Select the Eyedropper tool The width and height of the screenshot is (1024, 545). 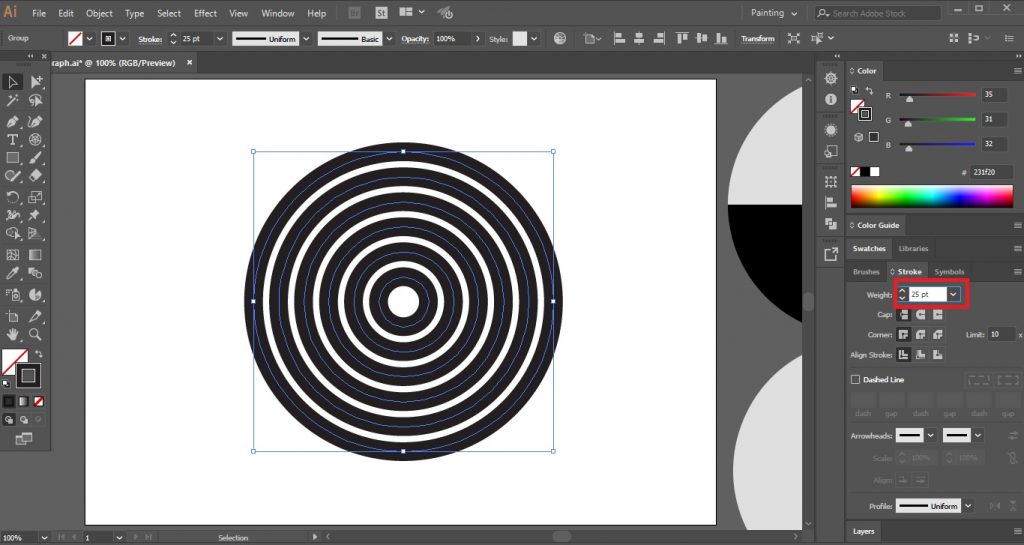click(x=12, y=273)
